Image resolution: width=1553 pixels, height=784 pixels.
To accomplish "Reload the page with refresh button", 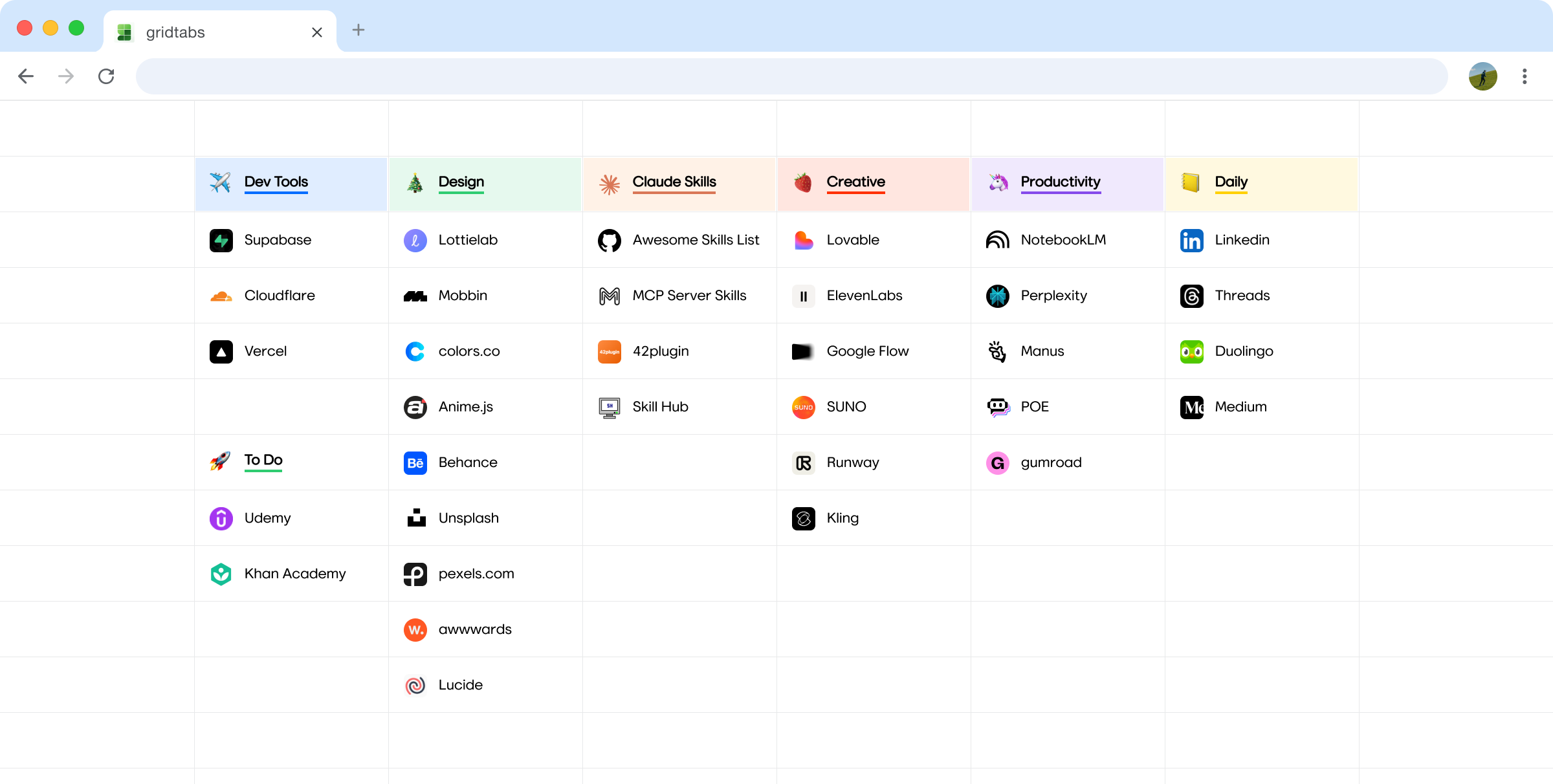I will [x=106, y=76].
